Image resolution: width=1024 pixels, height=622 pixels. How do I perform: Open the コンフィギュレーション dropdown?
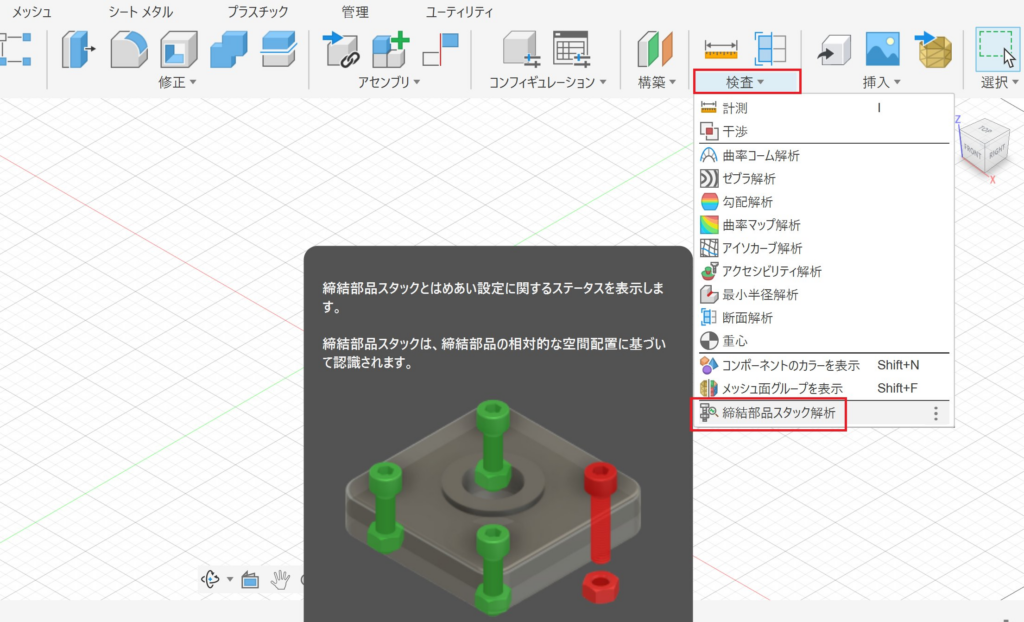click(548, 82)
